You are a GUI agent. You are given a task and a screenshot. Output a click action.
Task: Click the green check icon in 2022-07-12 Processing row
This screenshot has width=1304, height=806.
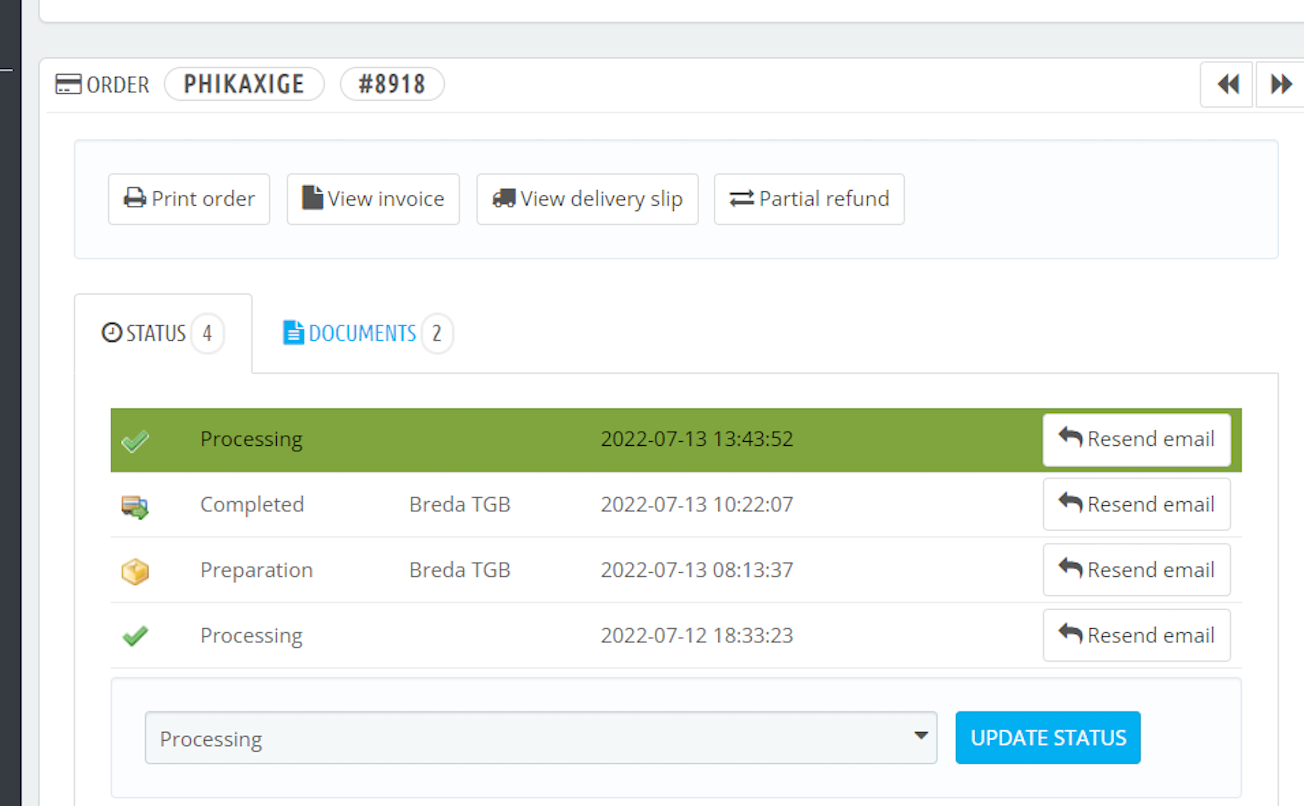coord(135,635)
